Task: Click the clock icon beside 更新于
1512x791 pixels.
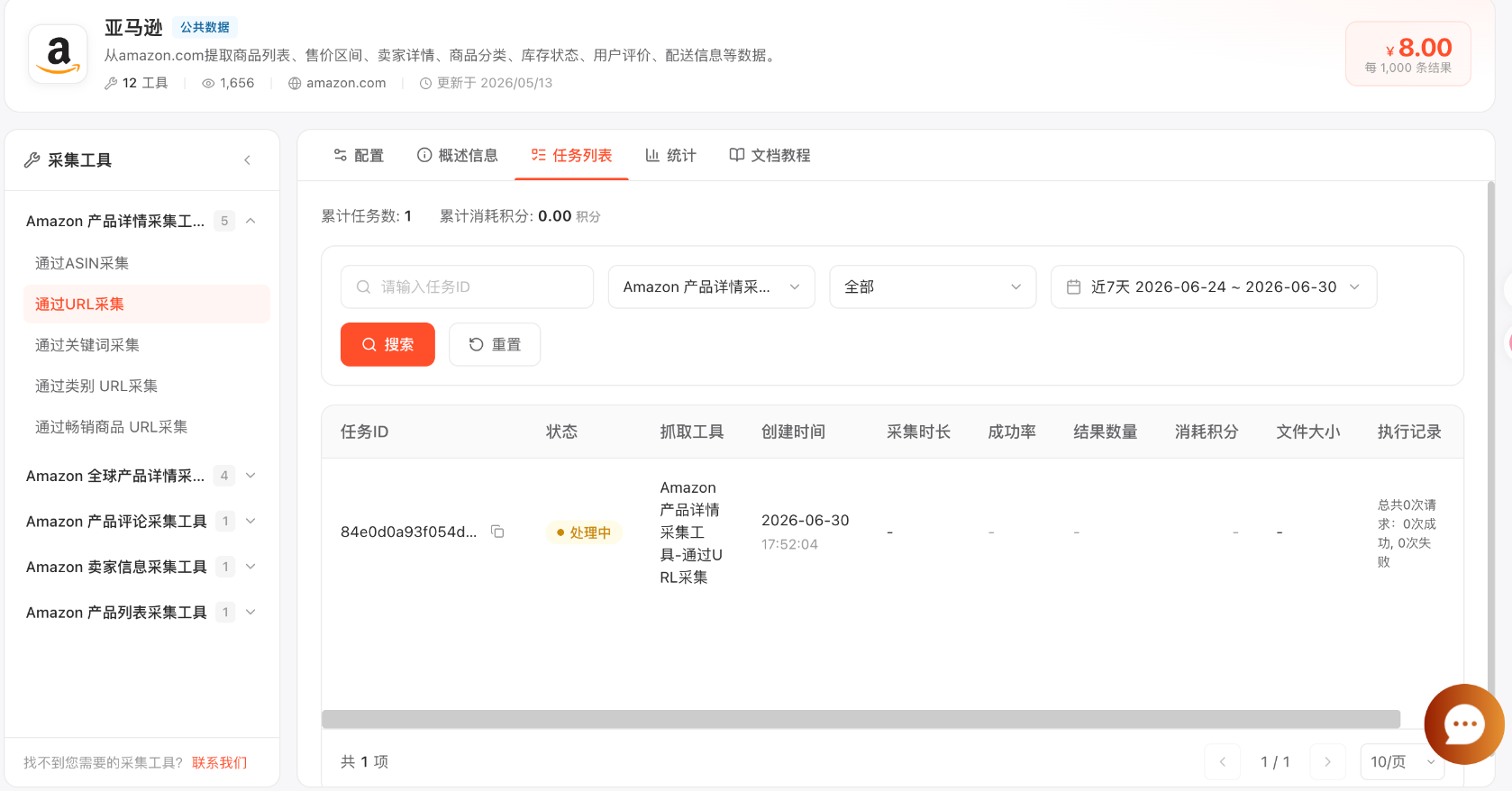Action: pyautogui.click(x=425, y=83)
